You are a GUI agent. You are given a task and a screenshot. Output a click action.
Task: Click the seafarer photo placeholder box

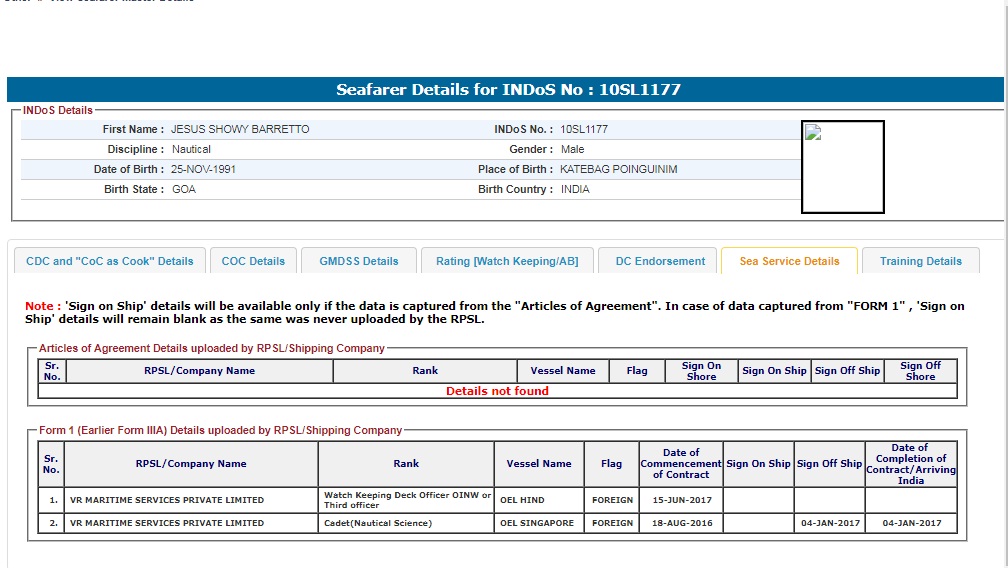tap(843, 175)
